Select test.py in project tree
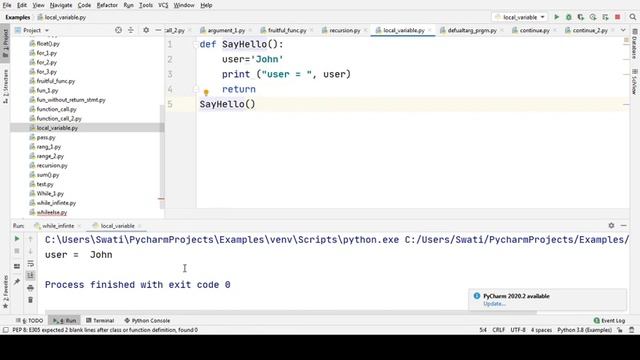The height and width of the screenshot is (360, 640). tap(45, 184)
